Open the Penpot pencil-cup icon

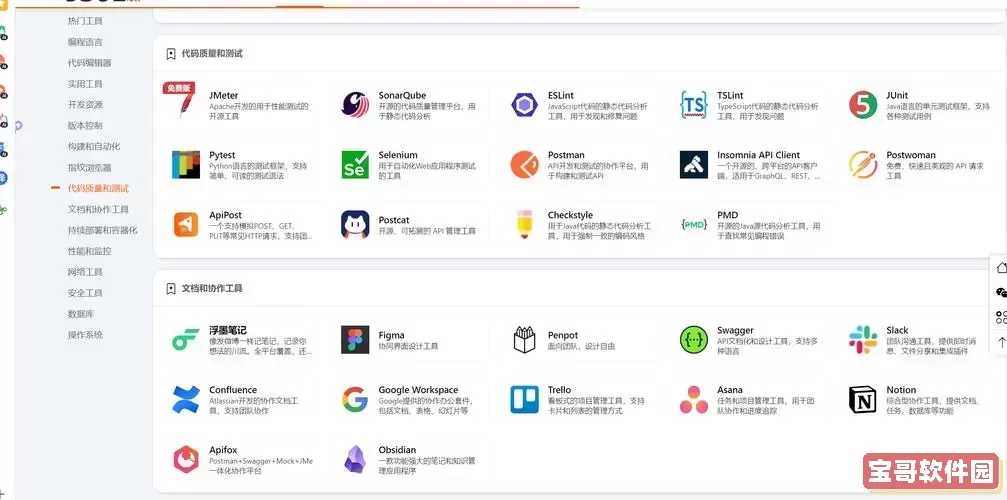coord(524,340)
